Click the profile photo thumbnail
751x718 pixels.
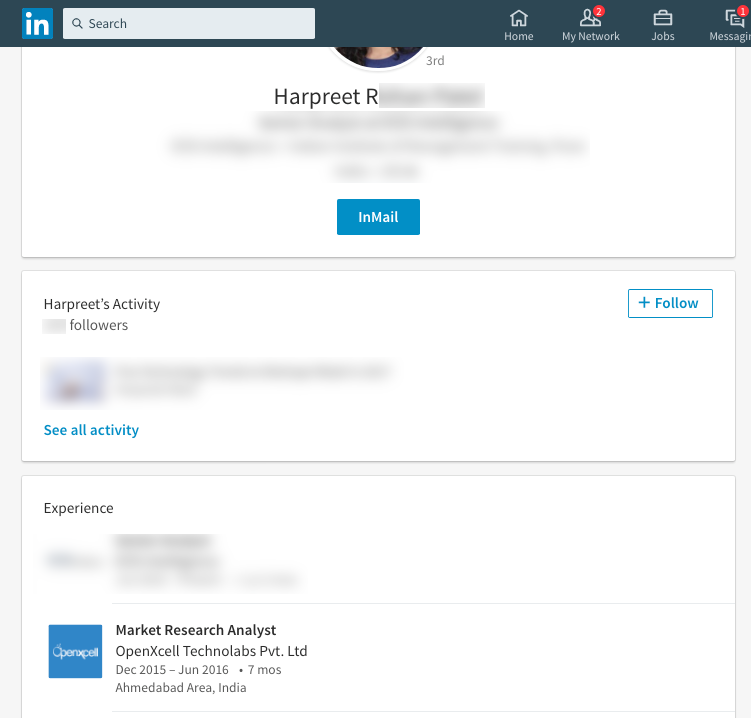378,57
